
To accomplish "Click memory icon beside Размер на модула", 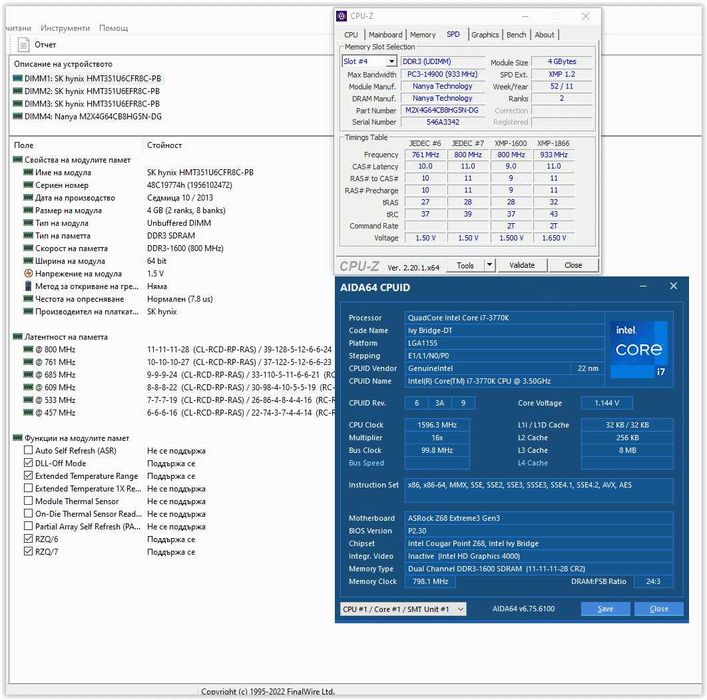I will (28, 210).
